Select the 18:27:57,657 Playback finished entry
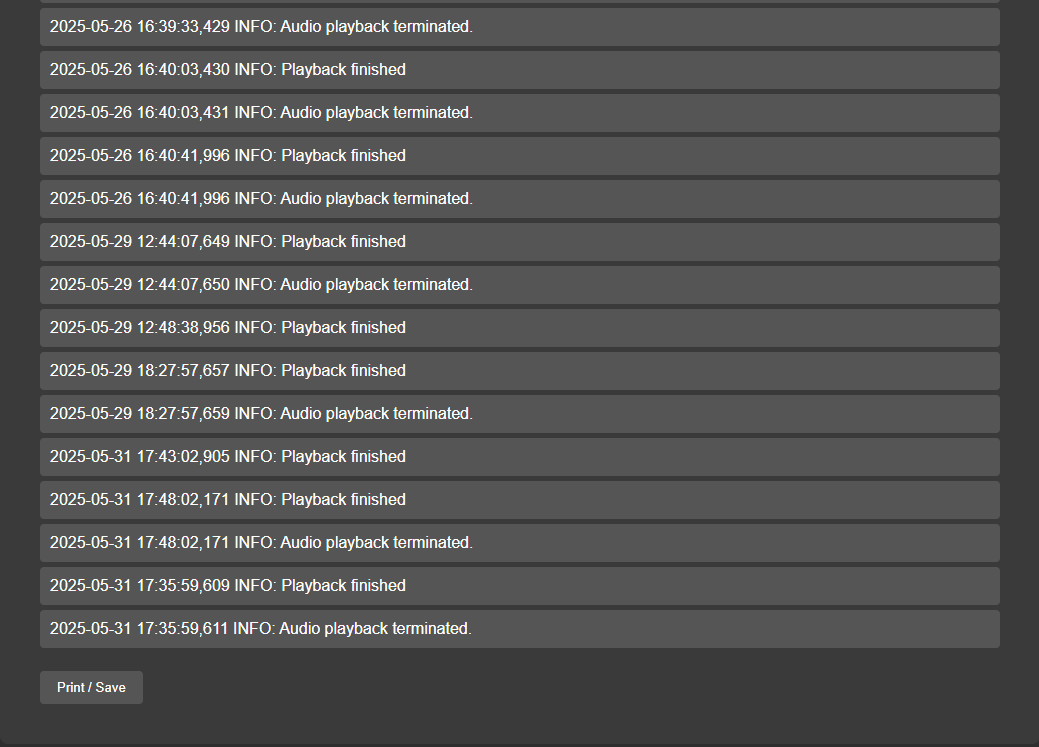This screenshot has width=1039, height=747. click(x=519, y=371)
